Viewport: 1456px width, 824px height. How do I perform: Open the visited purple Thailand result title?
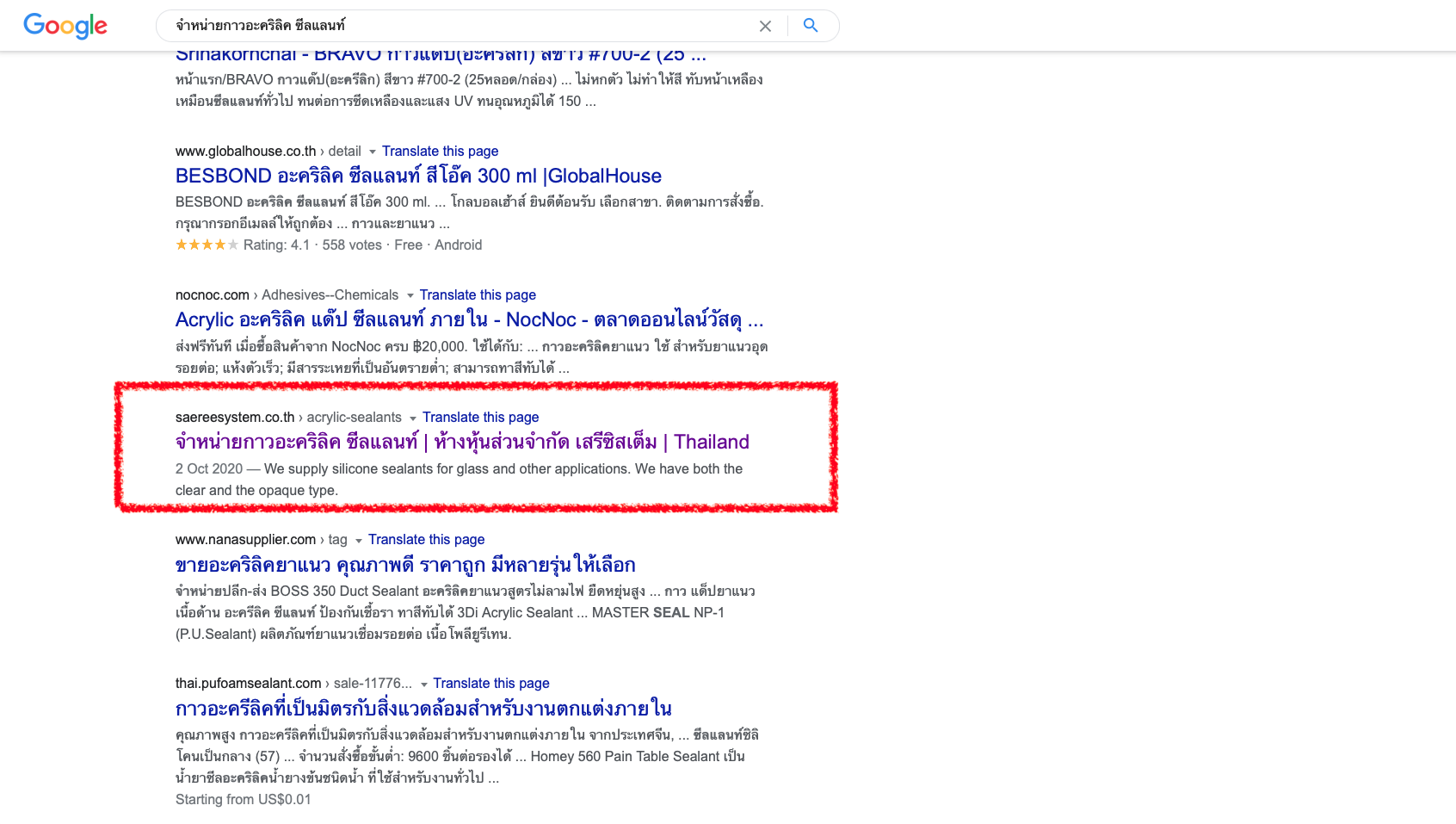tap(462, 443)
